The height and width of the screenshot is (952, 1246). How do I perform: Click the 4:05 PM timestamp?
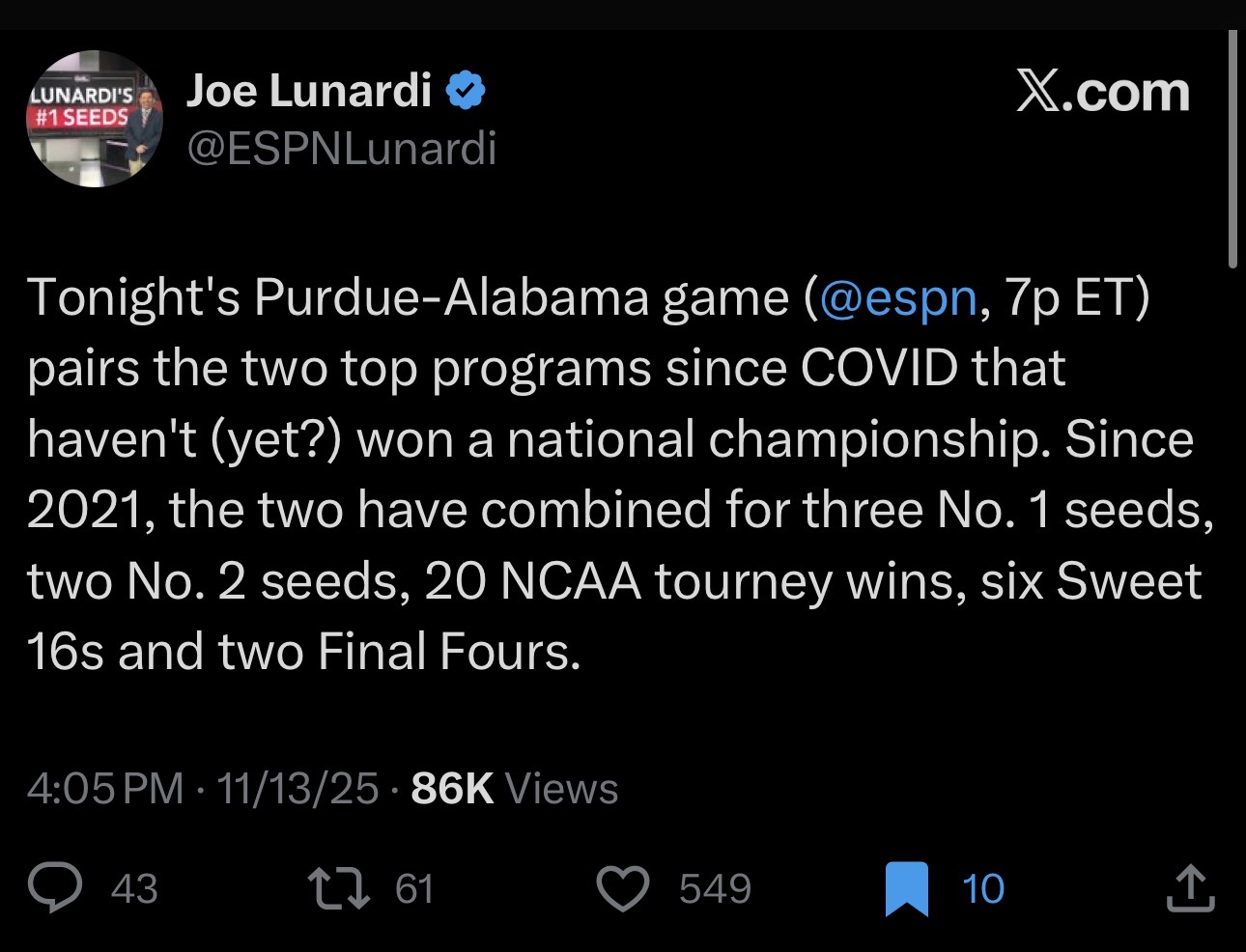[104, 789]
